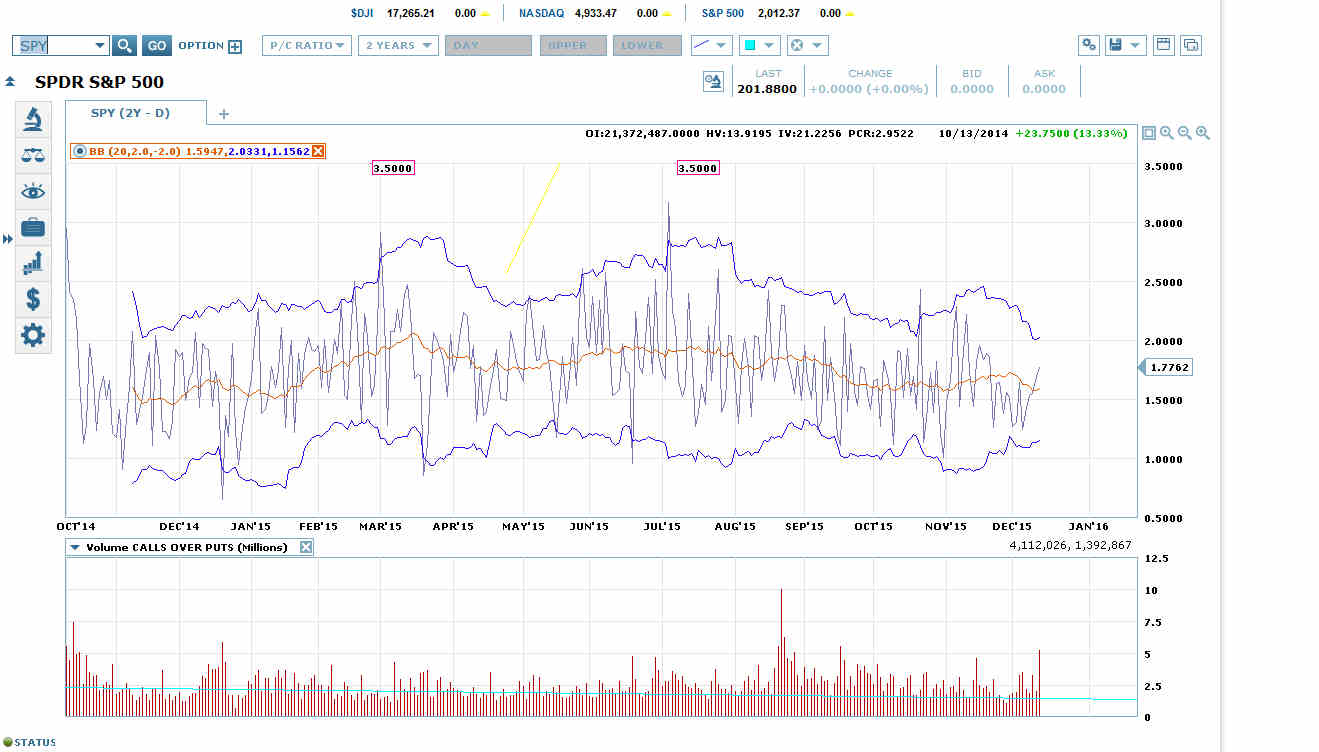Click the single window layout icon
This screenshot has width=1319, height=752.
tap(1164, 45)
